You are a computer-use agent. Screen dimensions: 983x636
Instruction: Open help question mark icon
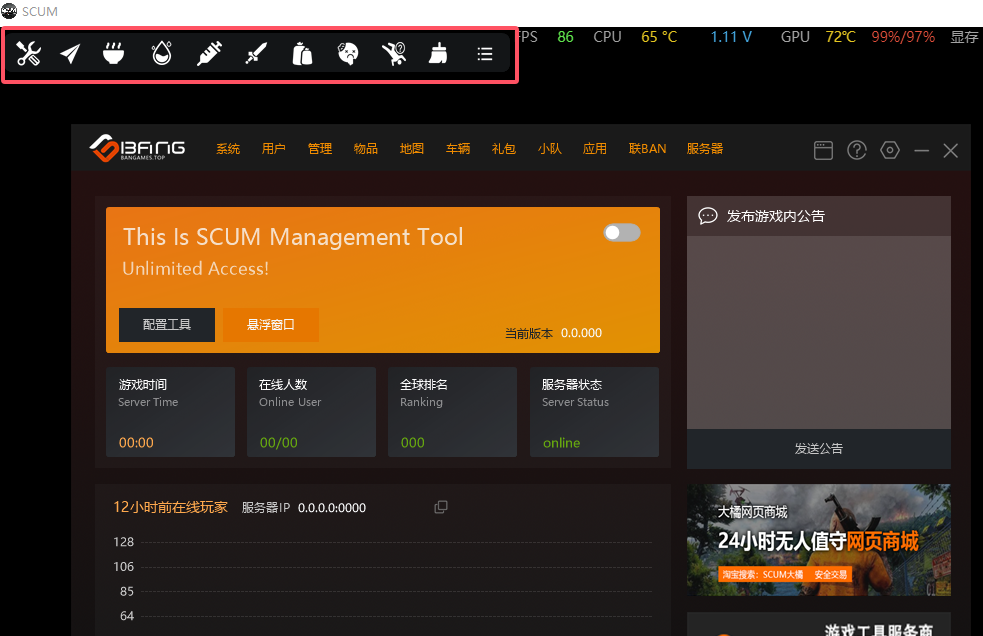[856, 151]
